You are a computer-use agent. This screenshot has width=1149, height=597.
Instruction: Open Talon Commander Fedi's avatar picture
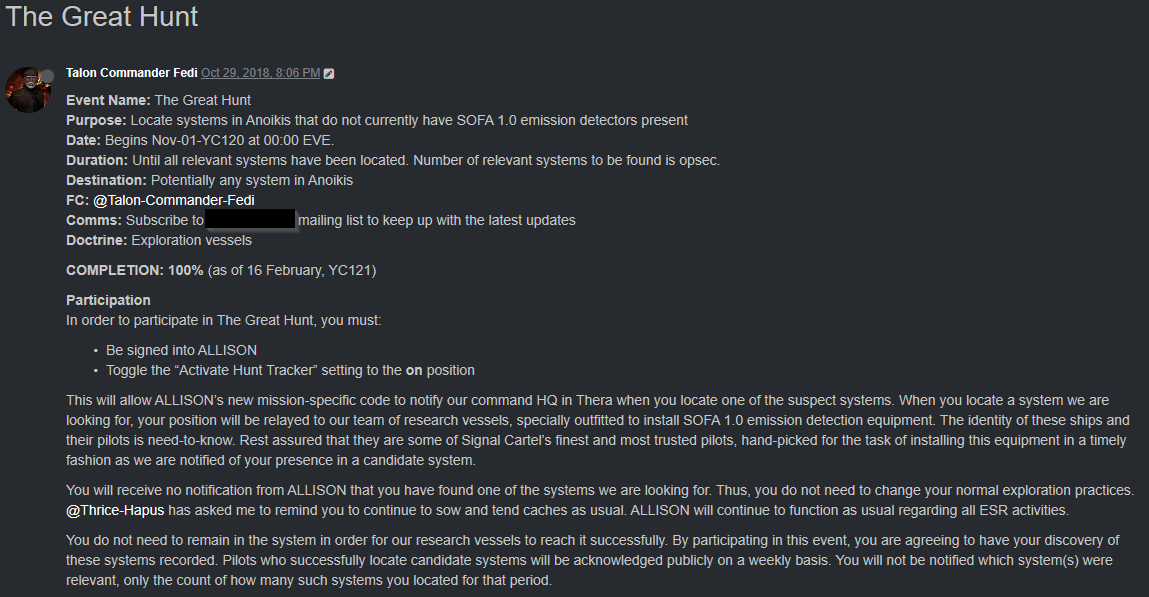click(28, 90)
